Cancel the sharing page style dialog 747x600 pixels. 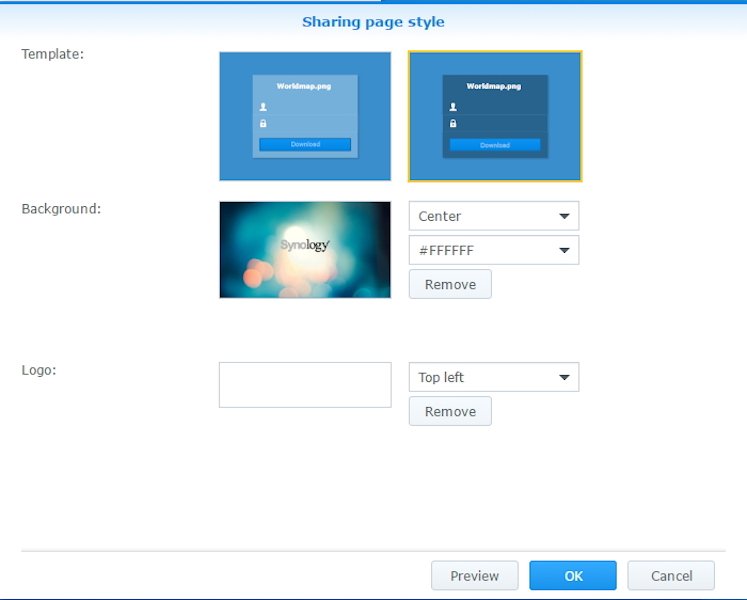[x=671, y=575]
